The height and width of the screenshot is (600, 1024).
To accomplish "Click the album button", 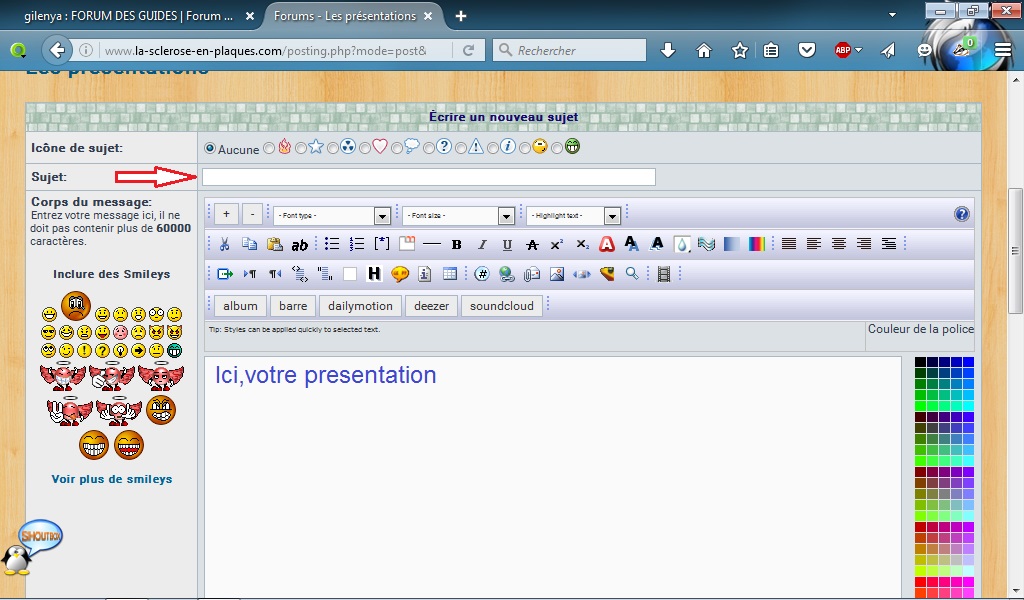I will pos(240,306).
